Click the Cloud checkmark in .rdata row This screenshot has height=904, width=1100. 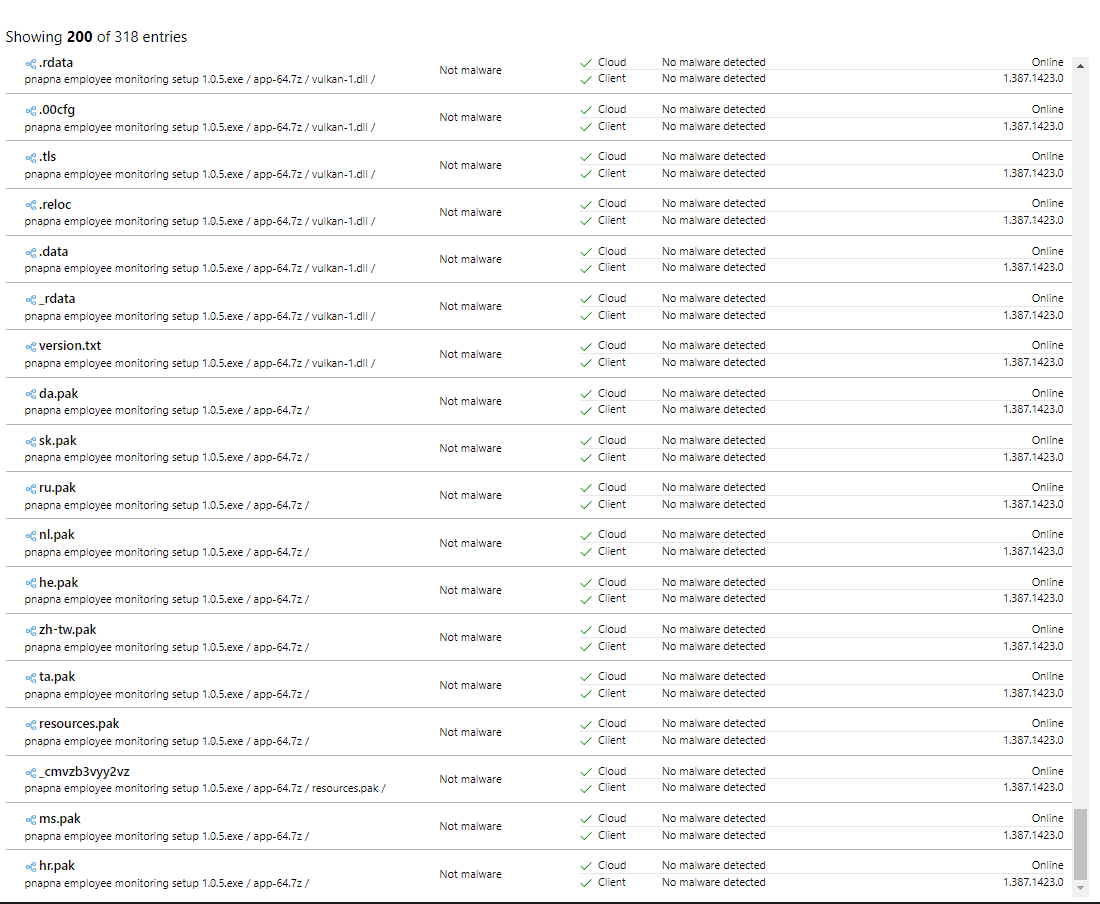point(586,63)
